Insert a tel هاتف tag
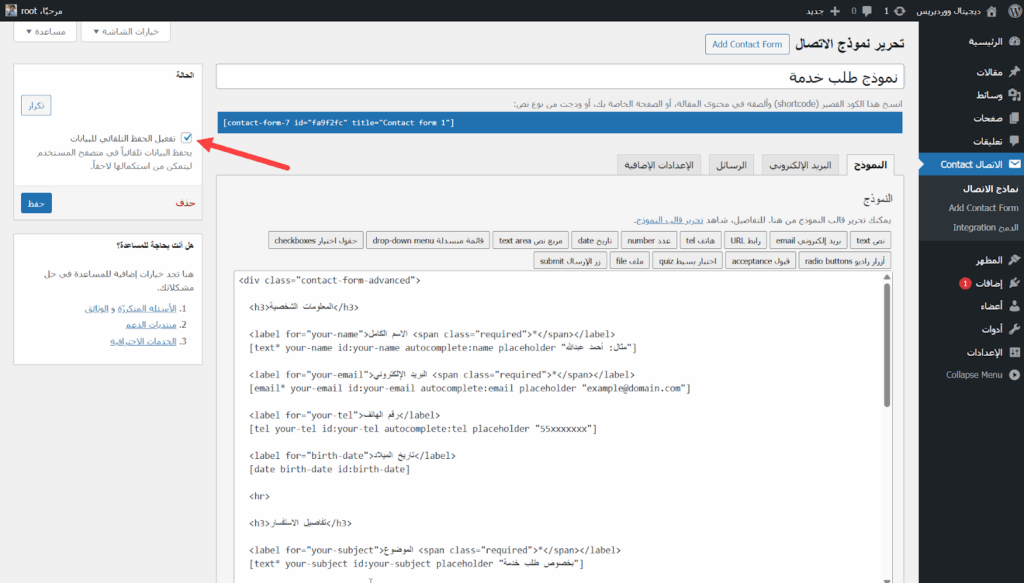 700,240
